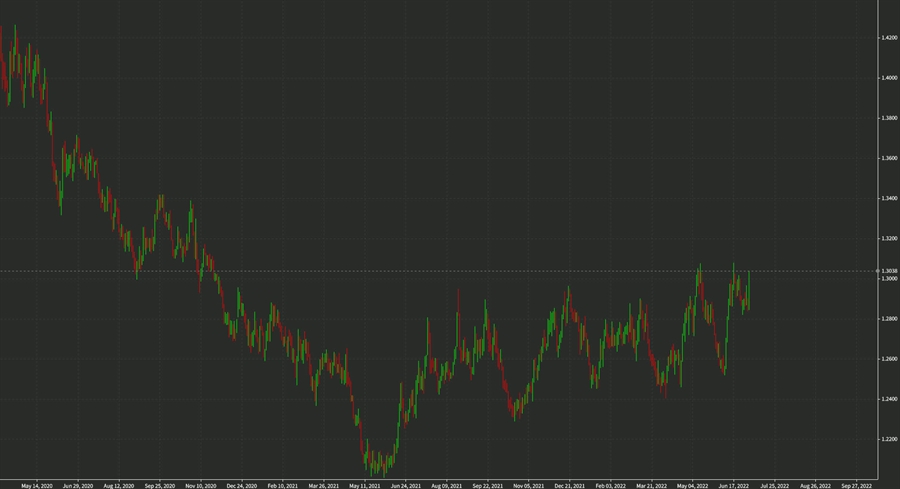
Task: Click the Jun 17, 2022 date label
Action: tap(734, 486)
